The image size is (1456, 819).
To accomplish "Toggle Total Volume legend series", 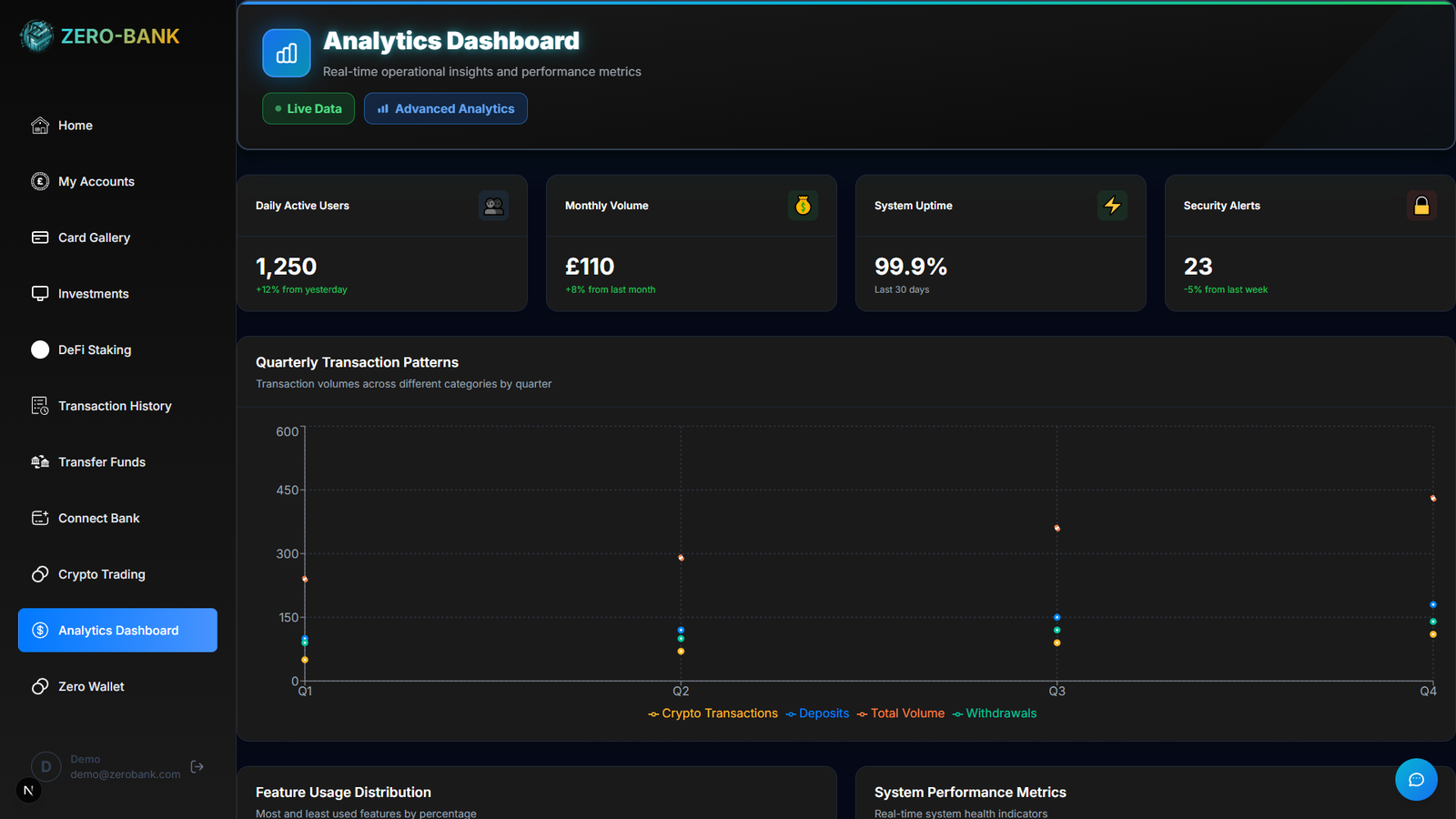I will tap(900, 713).
